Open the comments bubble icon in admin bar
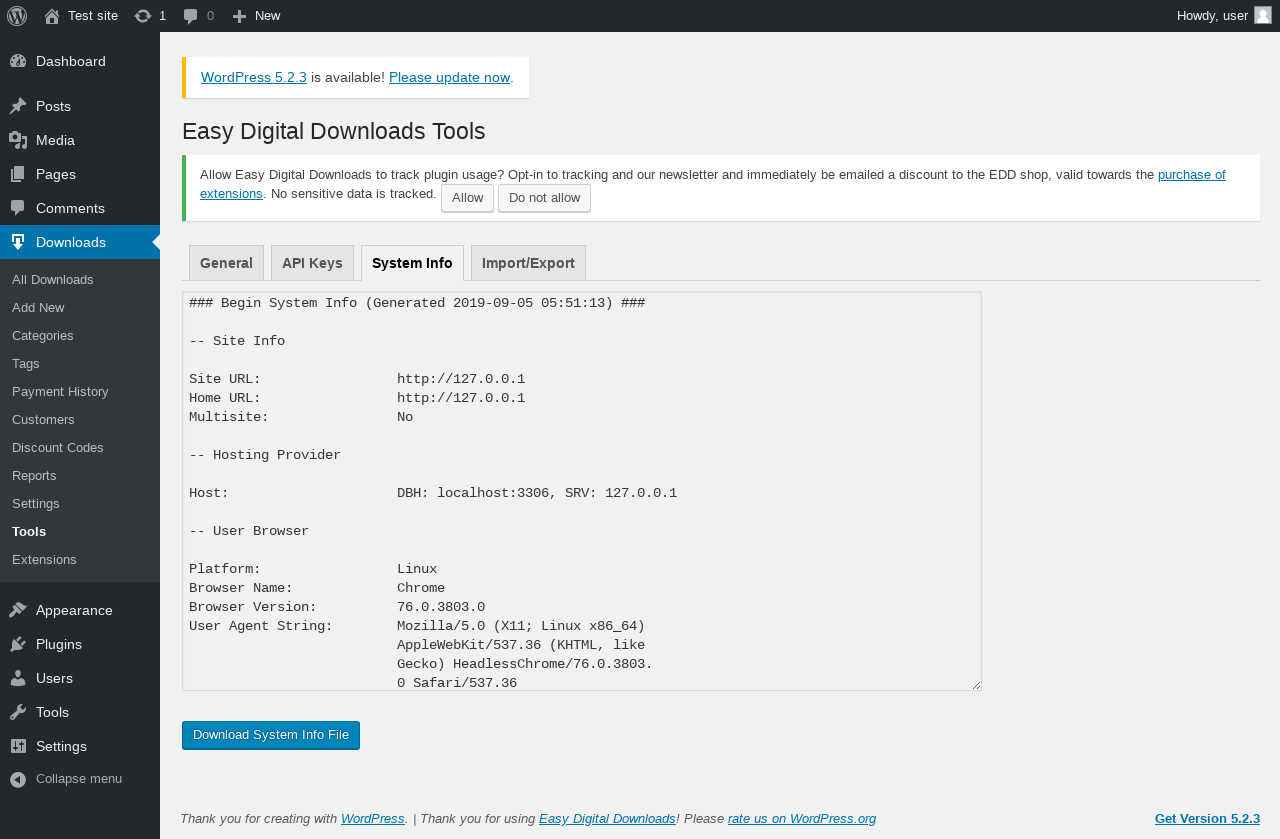The width and height of the screenshot is (1280, 839). (x=191, y=16)
